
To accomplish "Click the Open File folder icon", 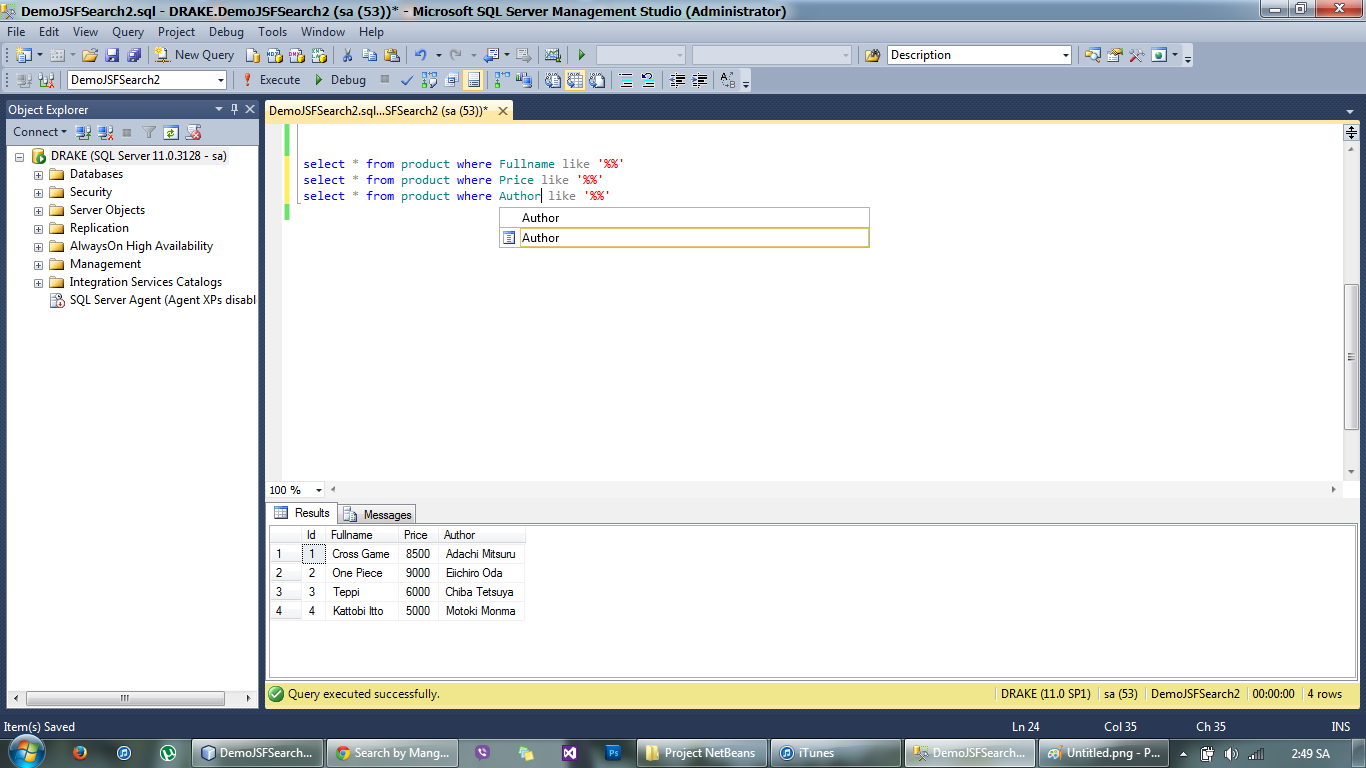I will tap(90, 55).
